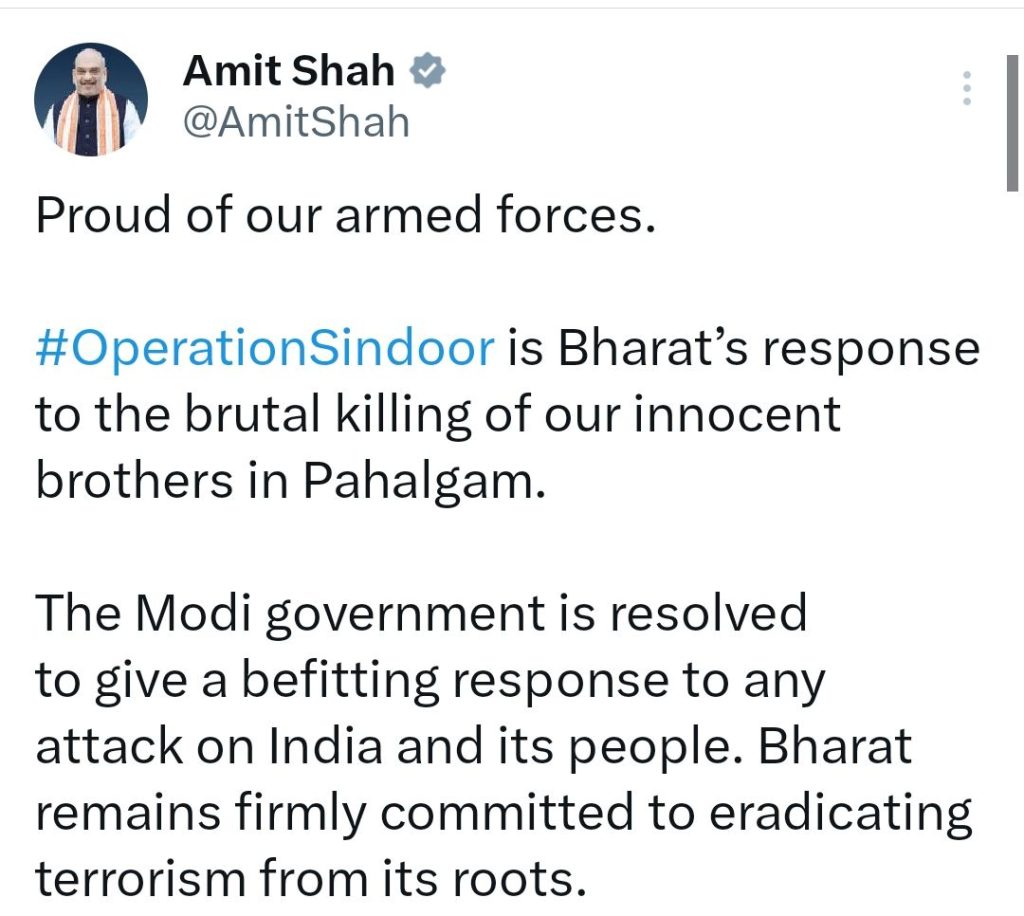This screenshot has width=1024, height=916.
Task: Click the line "to give a befitting response"
Action: pyautogui.click(x=431, y=681)
